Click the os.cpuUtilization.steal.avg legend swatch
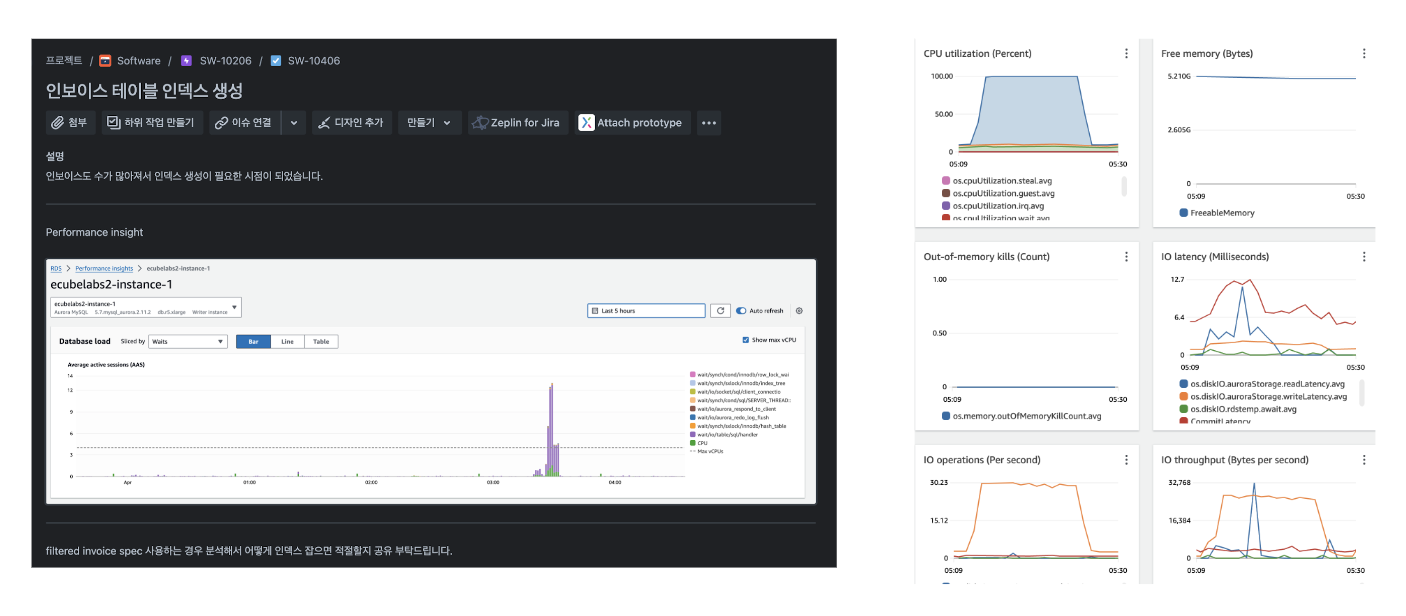 pos(945,181)
